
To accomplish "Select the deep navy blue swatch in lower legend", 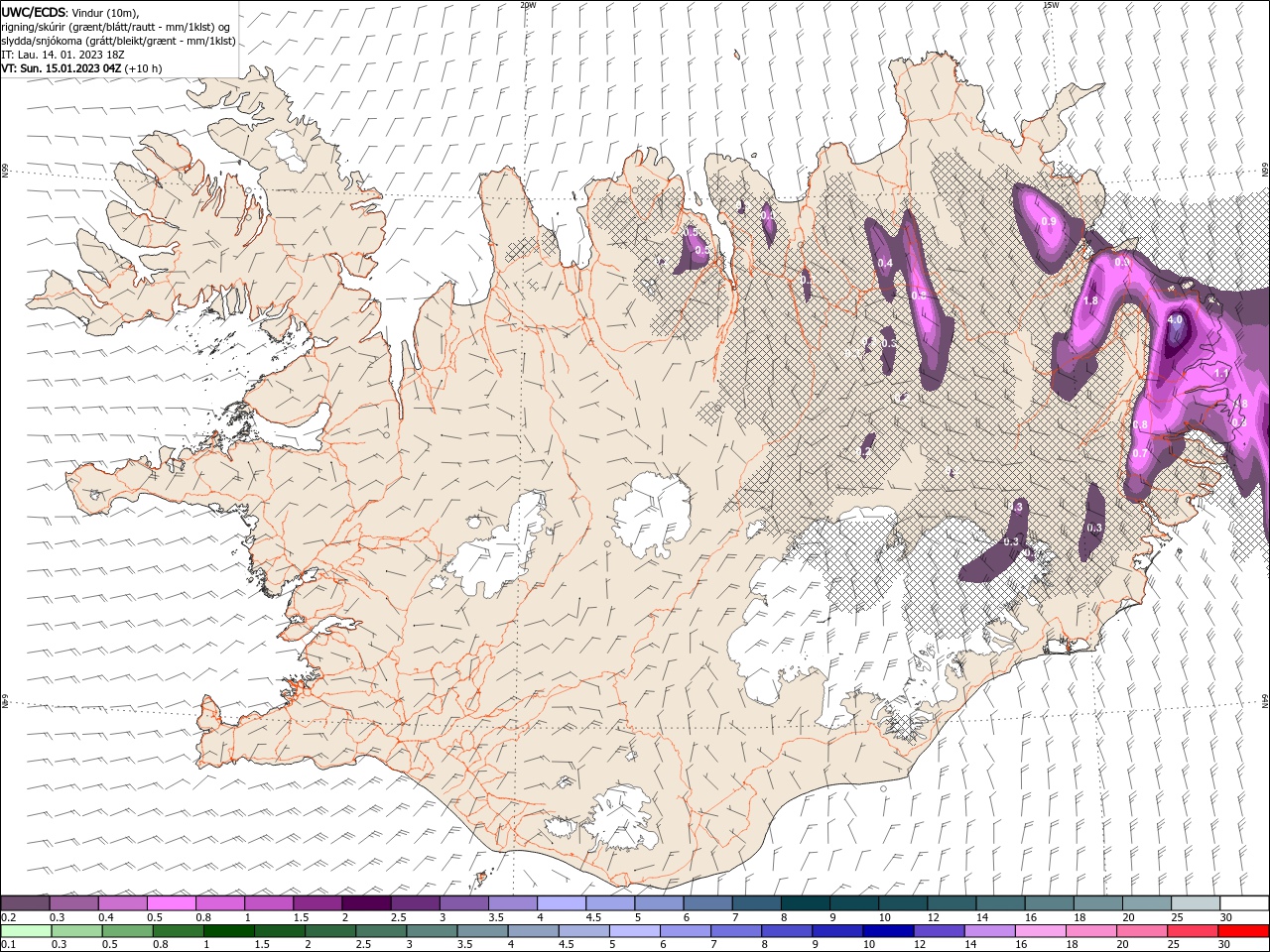I will click(x=886, y=931).
